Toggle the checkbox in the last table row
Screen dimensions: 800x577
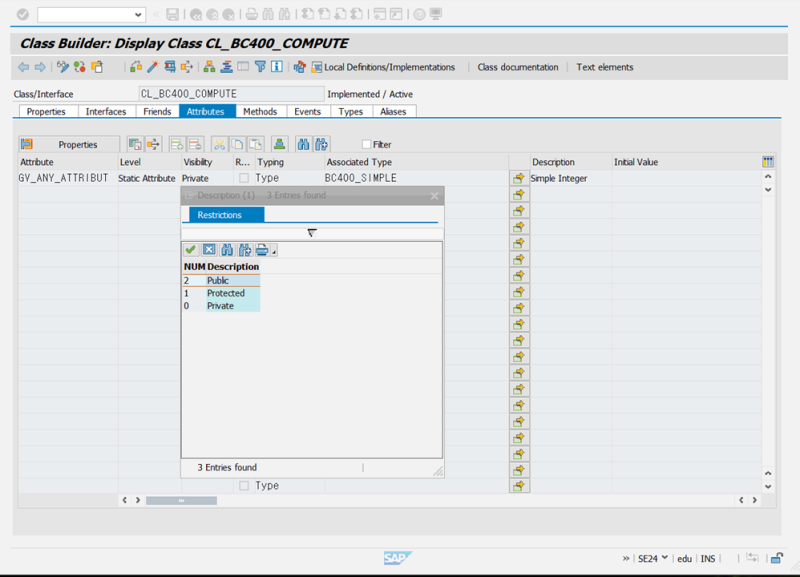point(244,486)
